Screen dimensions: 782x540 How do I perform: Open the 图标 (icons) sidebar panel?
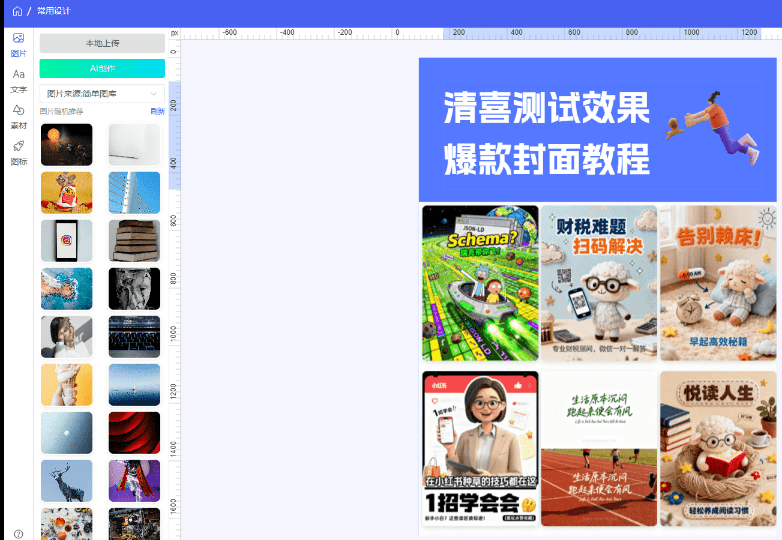18,151
